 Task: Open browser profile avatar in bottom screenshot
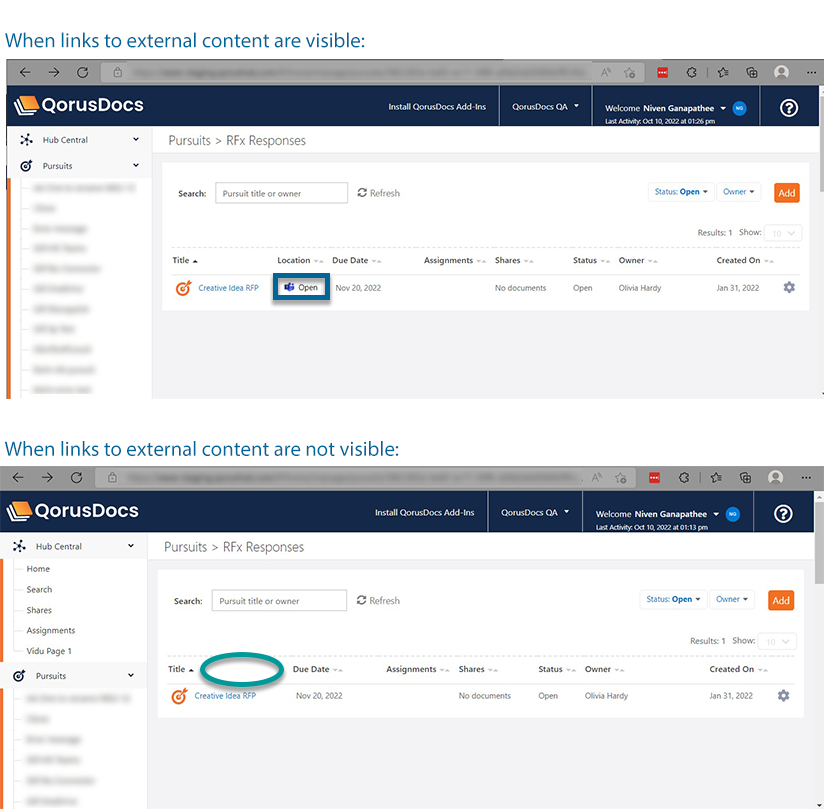(775, 477)
